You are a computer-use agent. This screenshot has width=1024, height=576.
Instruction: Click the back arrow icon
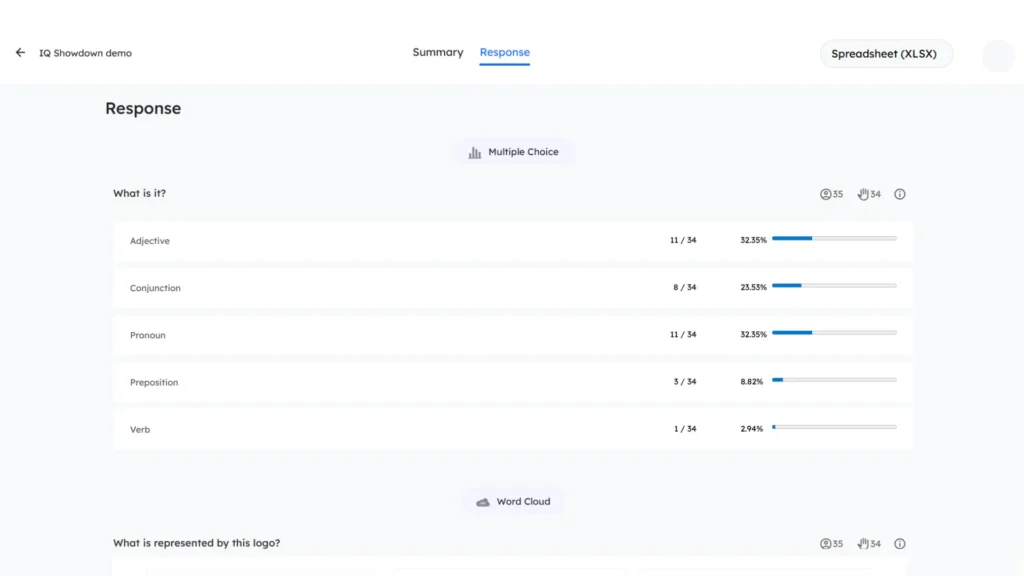(20, 53)
